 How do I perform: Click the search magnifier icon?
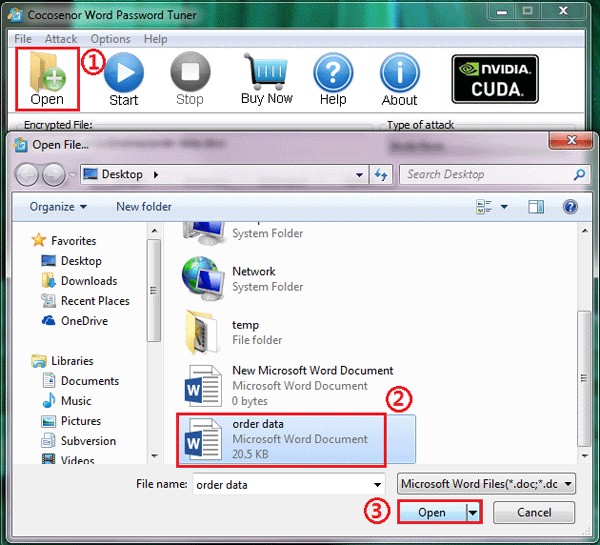(x=579, y=175)
